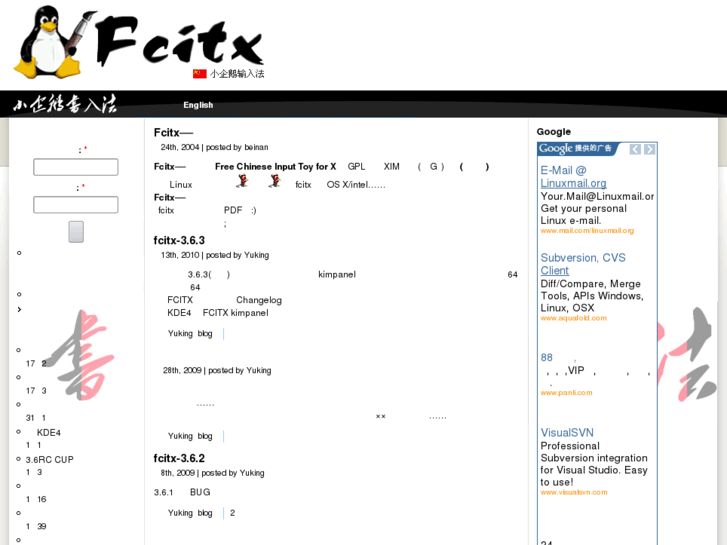Viewport: 727px width, 545px height.
Task: Click the '88' ad title link
Action: 547,358
